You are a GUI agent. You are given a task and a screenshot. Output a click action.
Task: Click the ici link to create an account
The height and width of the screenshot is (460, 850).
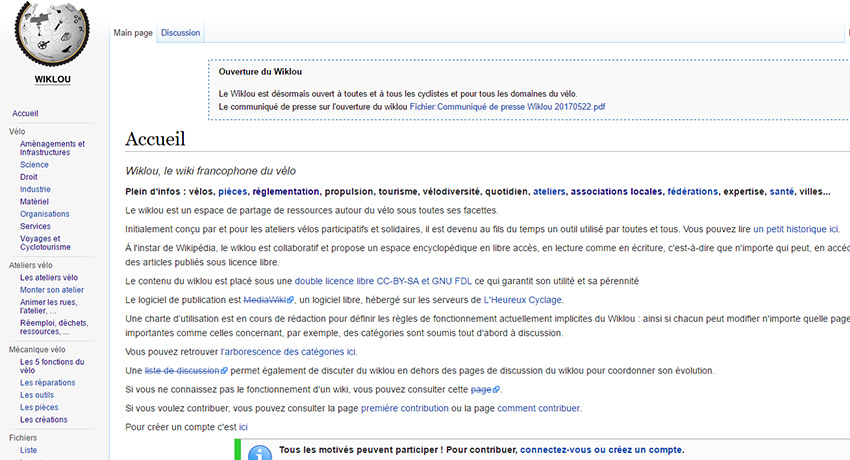(x=243, y=427)
